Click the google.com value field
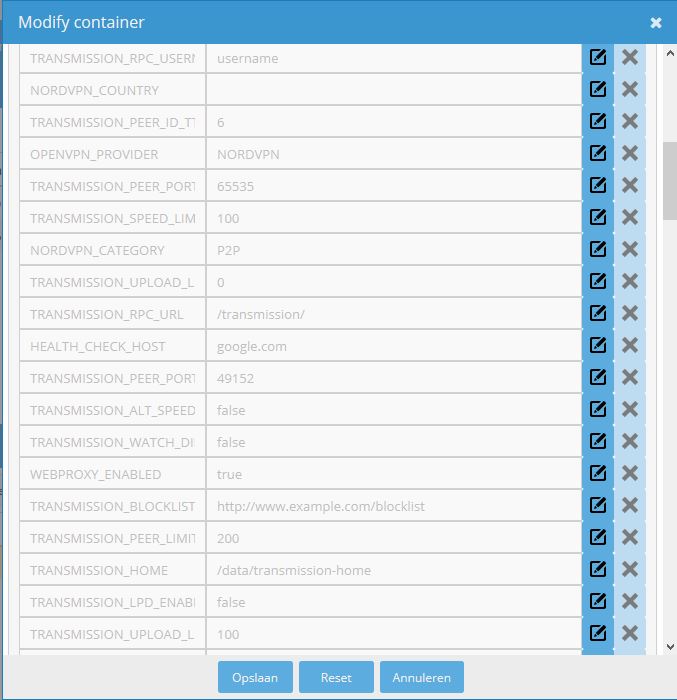Screen dimensions: 677x700 tap(394, 346)
